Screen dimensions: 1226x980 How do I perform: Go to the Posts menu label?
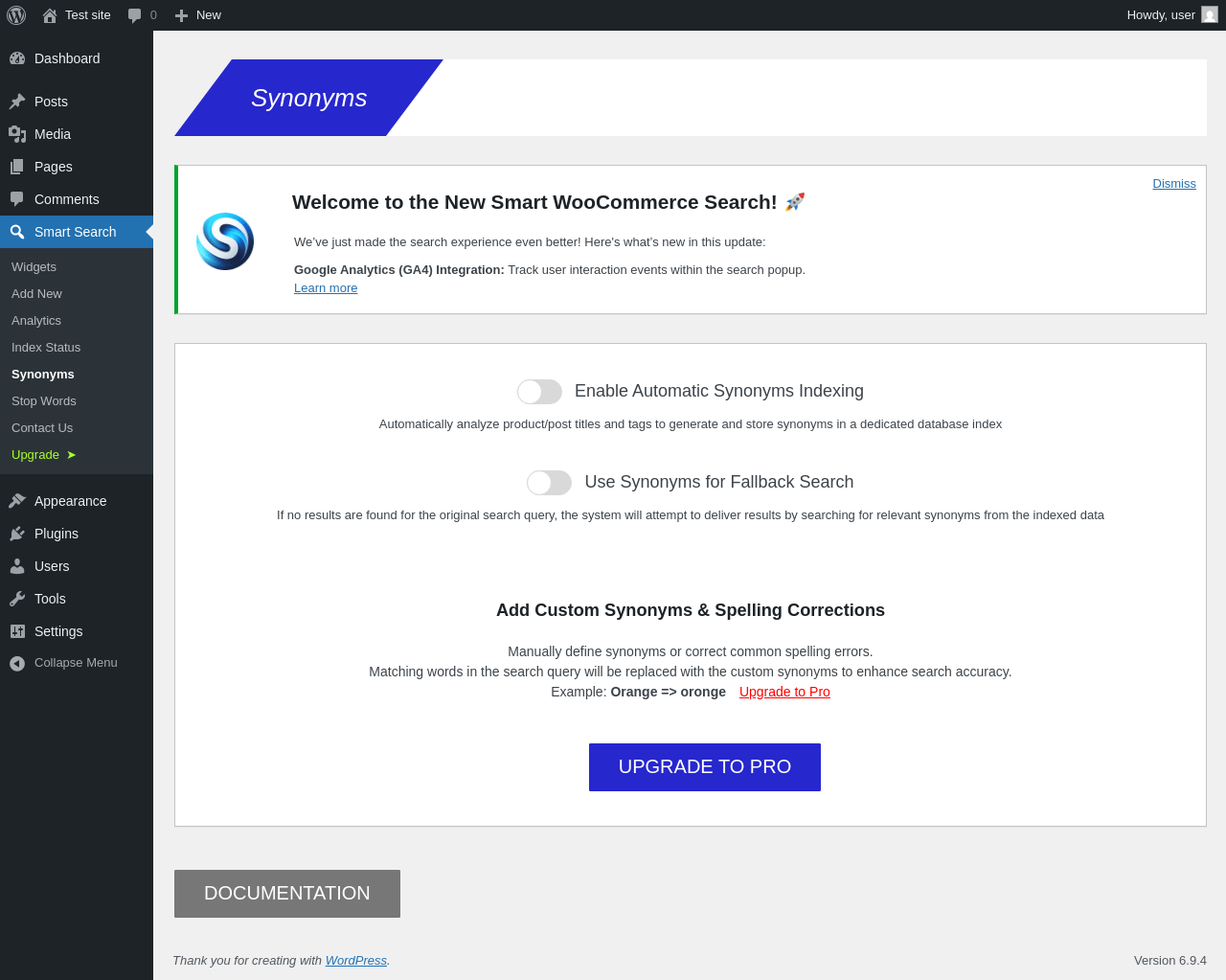click(x=51, y=102)
